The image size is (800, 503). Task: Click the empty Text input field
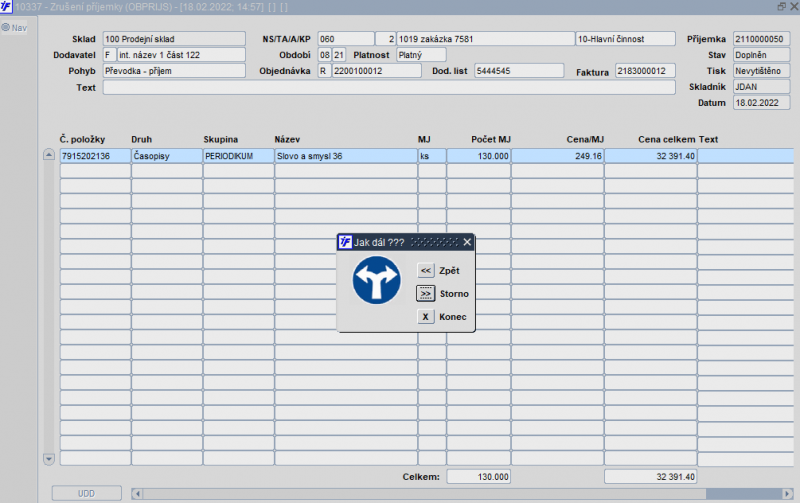pyautogui.click(x=389, y=87)
